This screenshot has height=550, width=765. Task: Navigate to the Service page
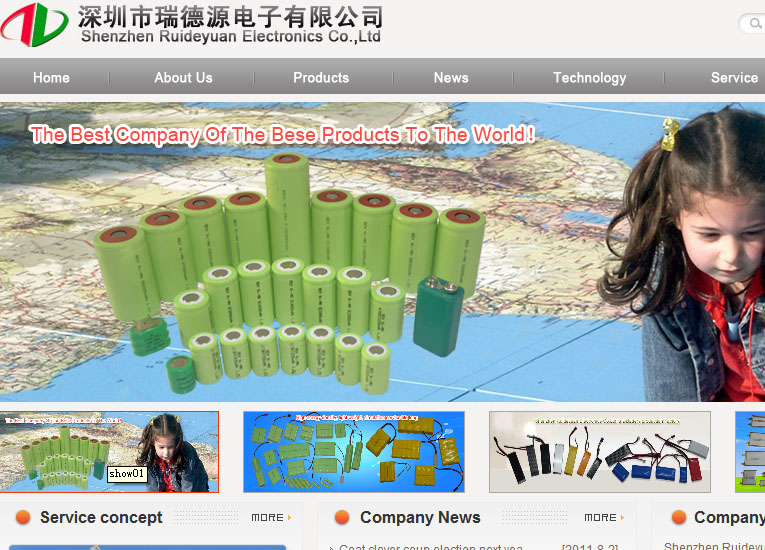[733, 77]
